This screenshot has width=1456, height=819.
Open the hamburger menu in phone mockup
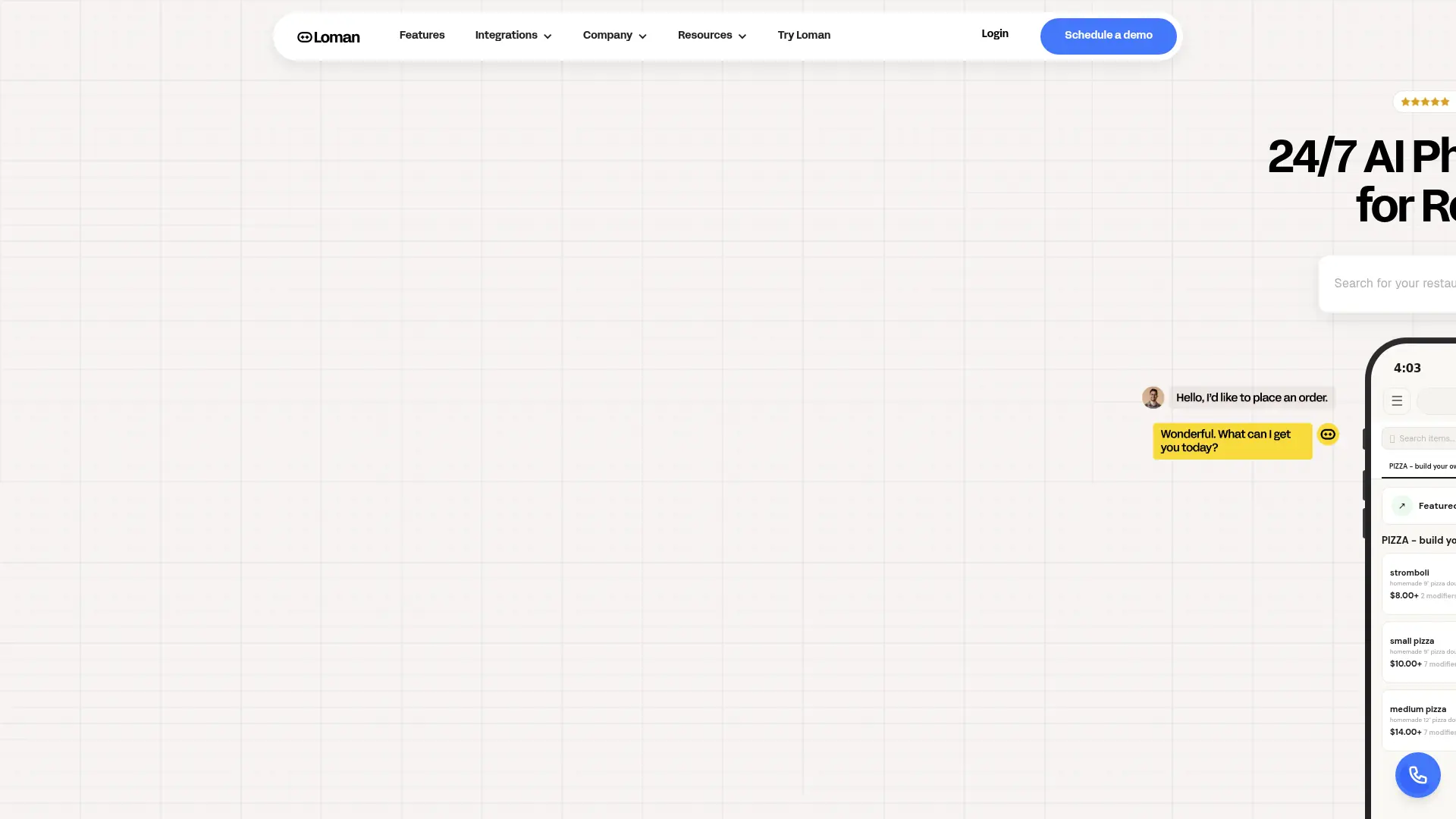pyautogui.click(x=1397, y=400)
